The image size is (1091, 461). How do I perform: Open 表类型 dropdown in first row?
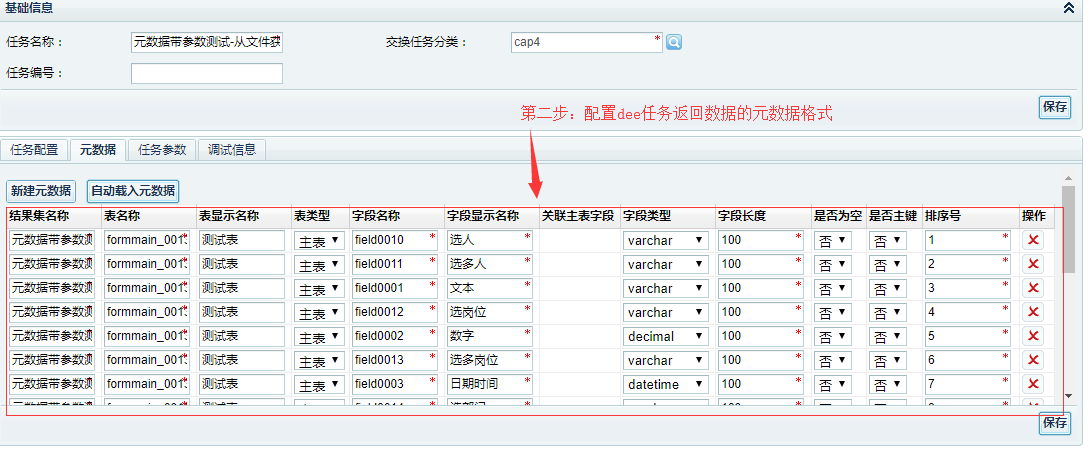[320, 241]
